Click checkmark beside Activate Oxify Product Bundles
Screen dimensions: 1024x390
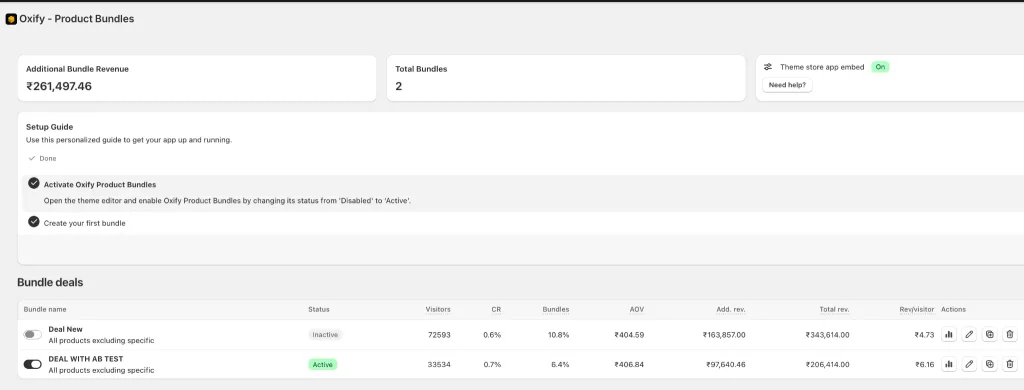34,184
